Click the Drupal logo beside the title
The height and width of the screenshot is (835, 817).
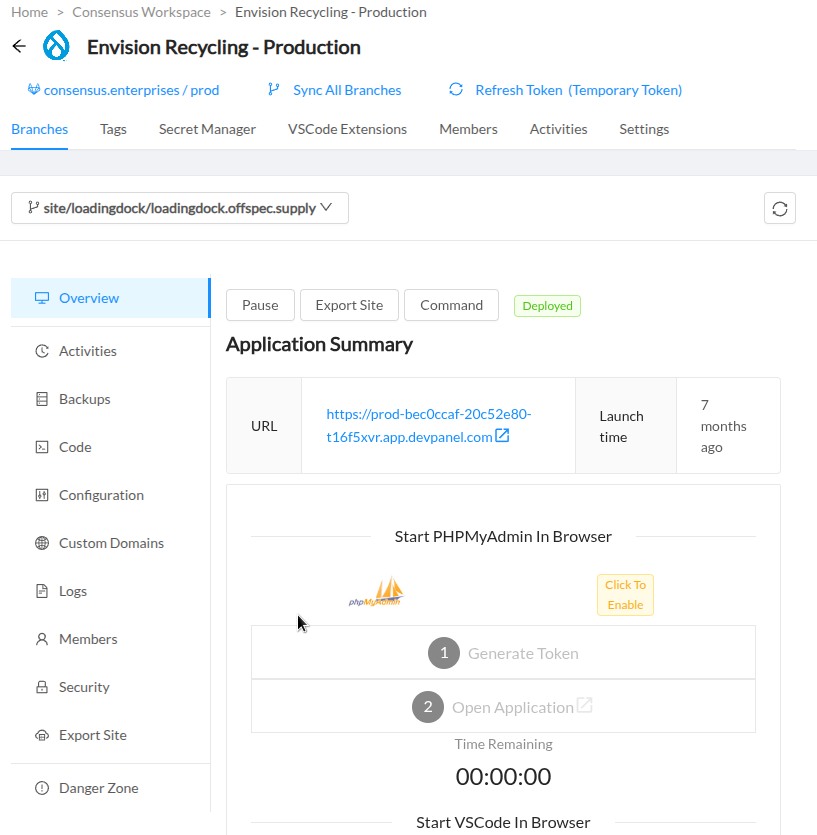(56, 46)
